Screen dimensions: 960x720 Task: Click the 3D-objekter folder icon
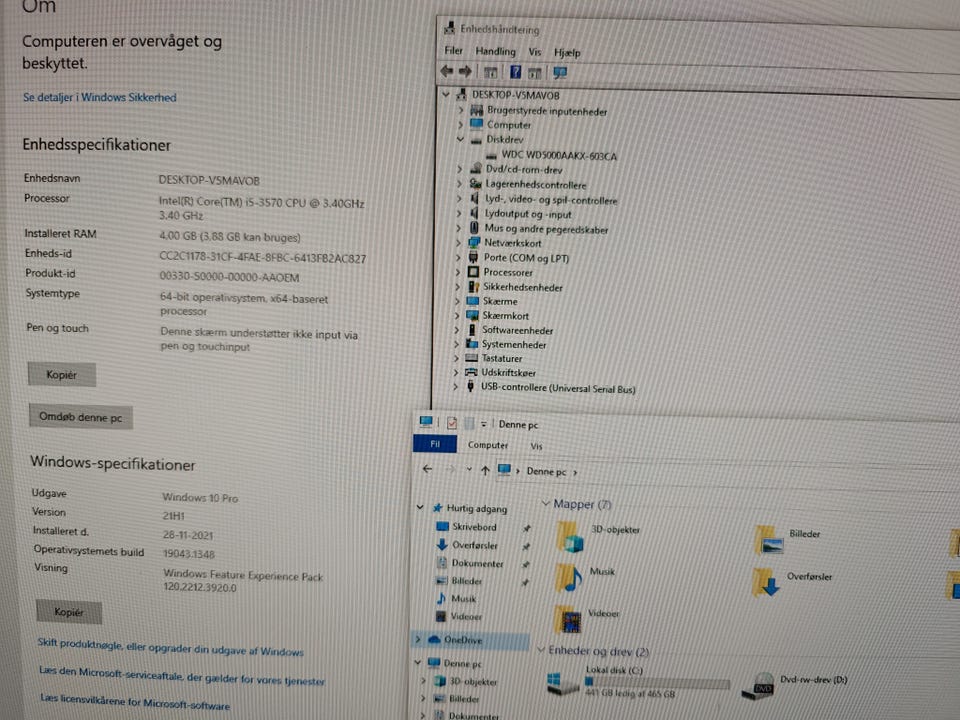tap(570, 537)
